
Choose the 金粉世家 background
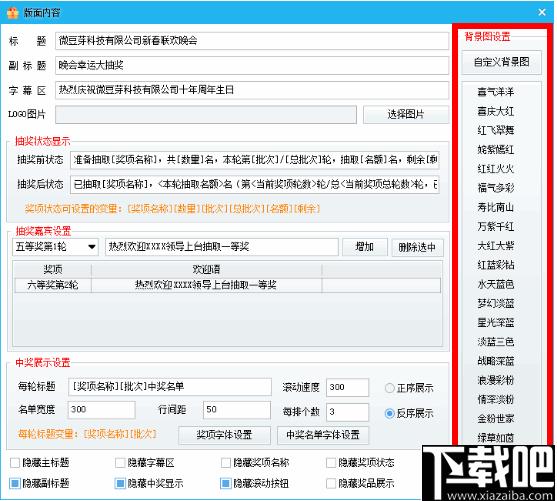[x=496, y=419]
